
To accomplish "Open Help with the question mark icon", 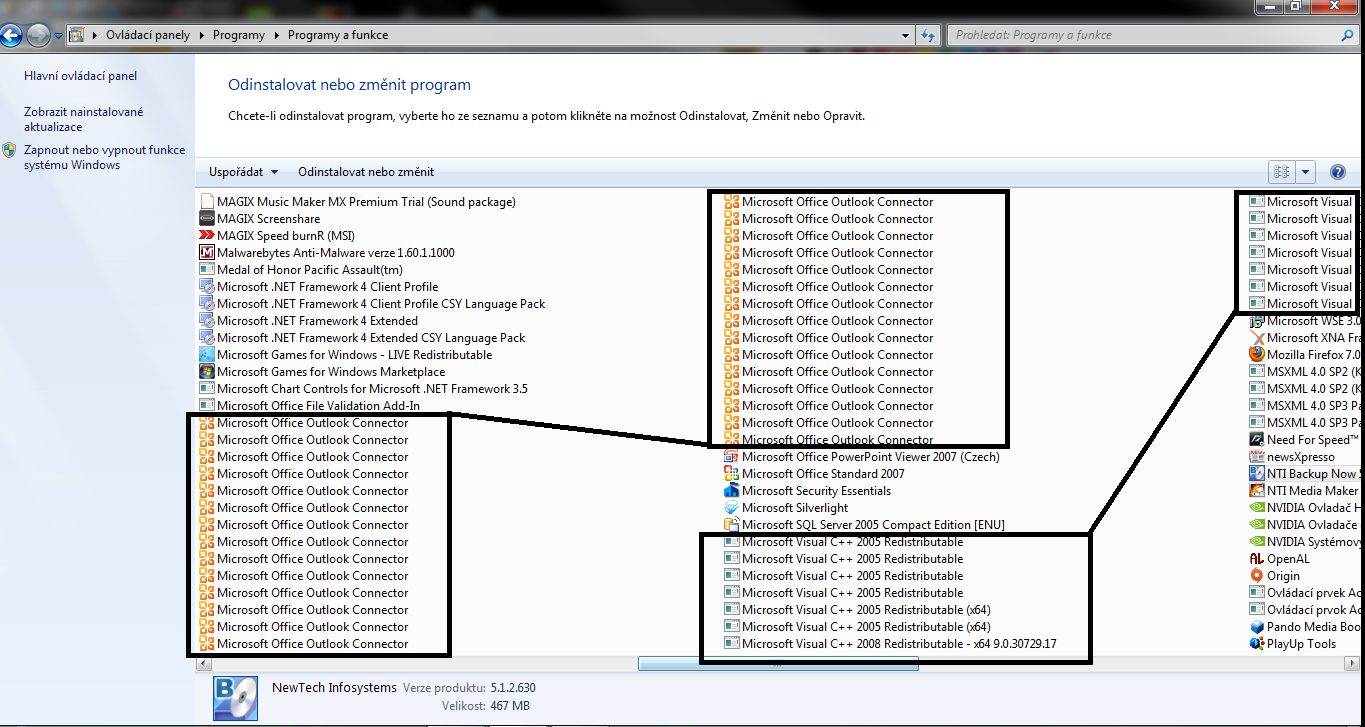I will coord(1338,172).
